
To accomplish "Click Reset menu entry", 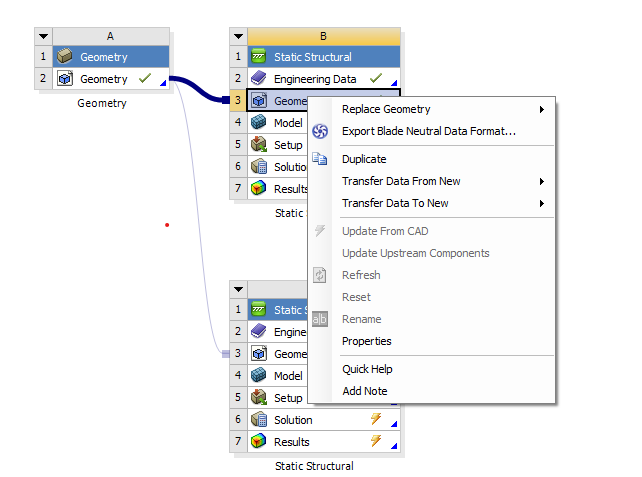I will pos(432,297).
